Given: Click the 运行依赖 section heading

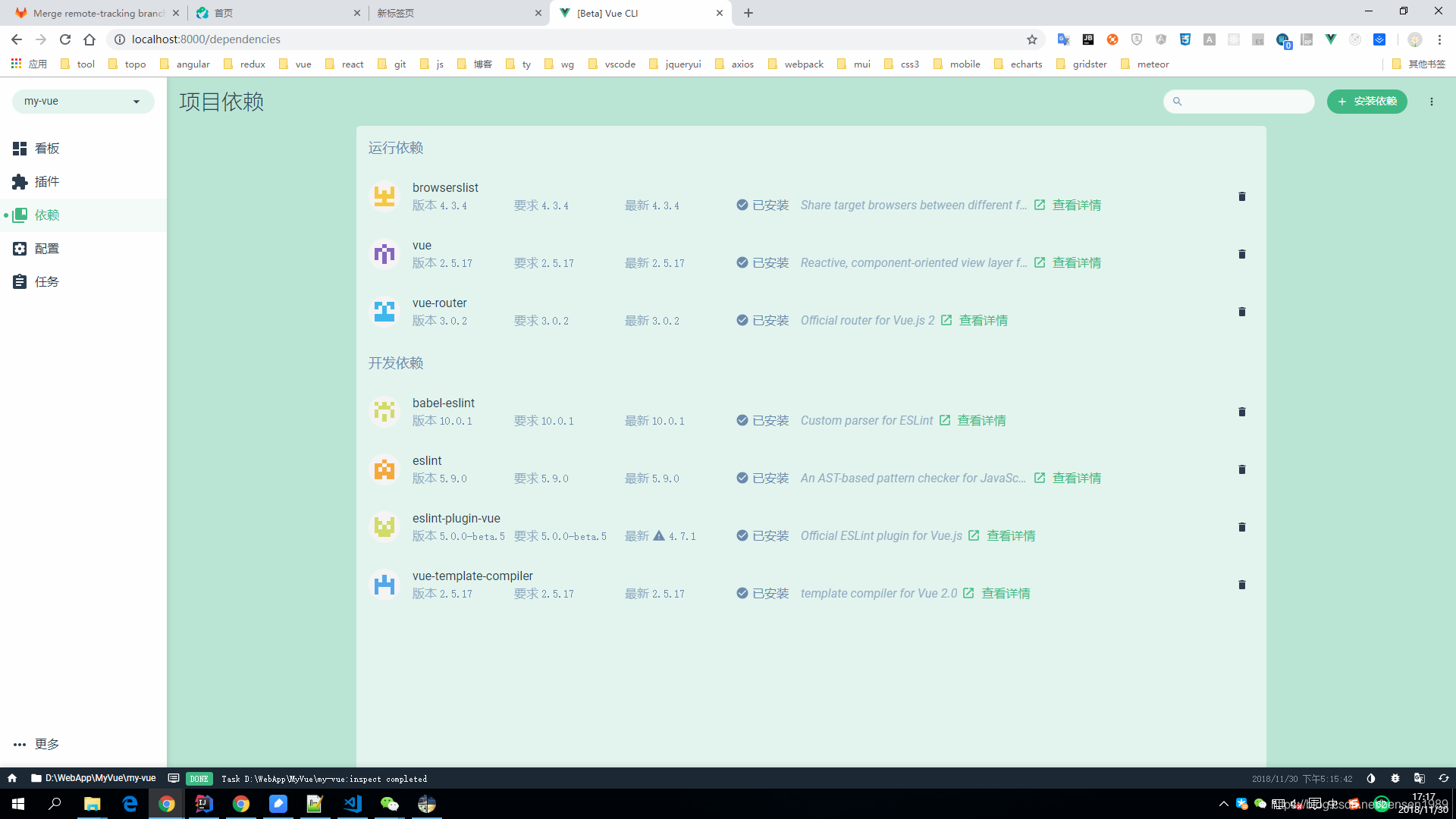Looking at the screenshot, I should point(396,148).
